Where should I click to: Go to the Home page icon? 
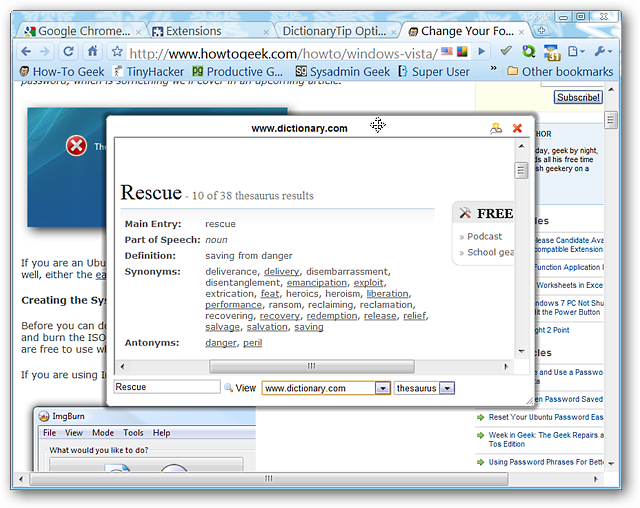point(93,52)
